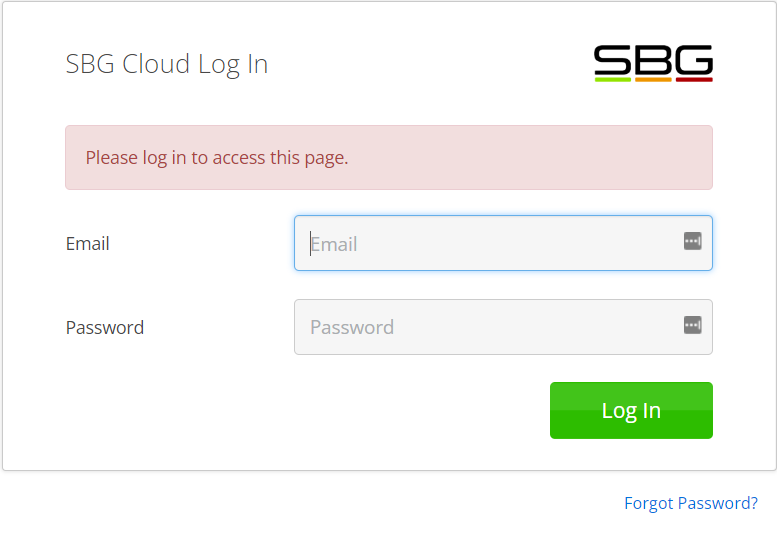Click the green bar under the logo's S
777x557 pixels.
[x=612, y=79]
